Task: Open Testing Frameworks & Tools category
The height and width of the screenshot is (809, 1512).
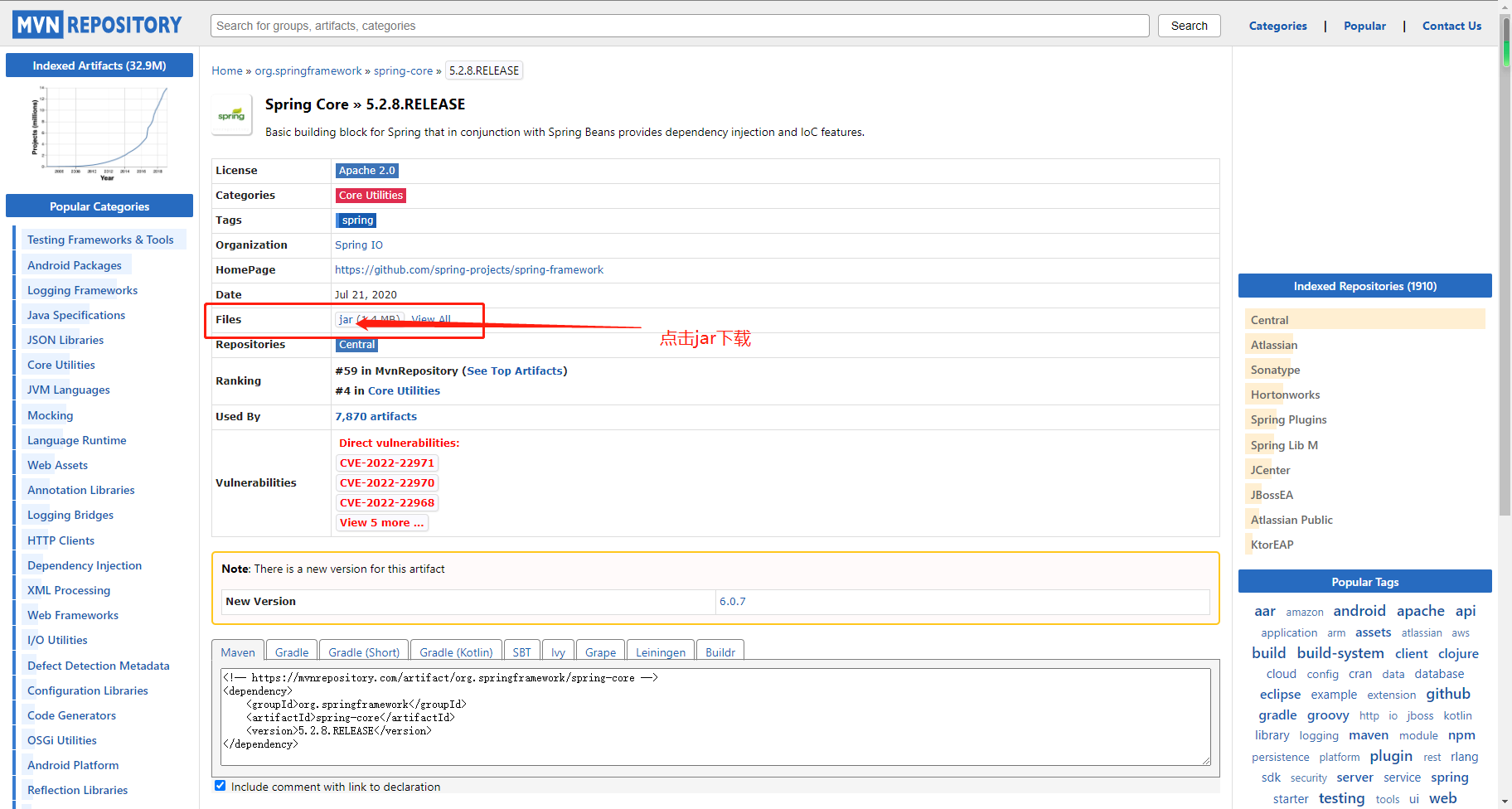Action: pos(100,240)
